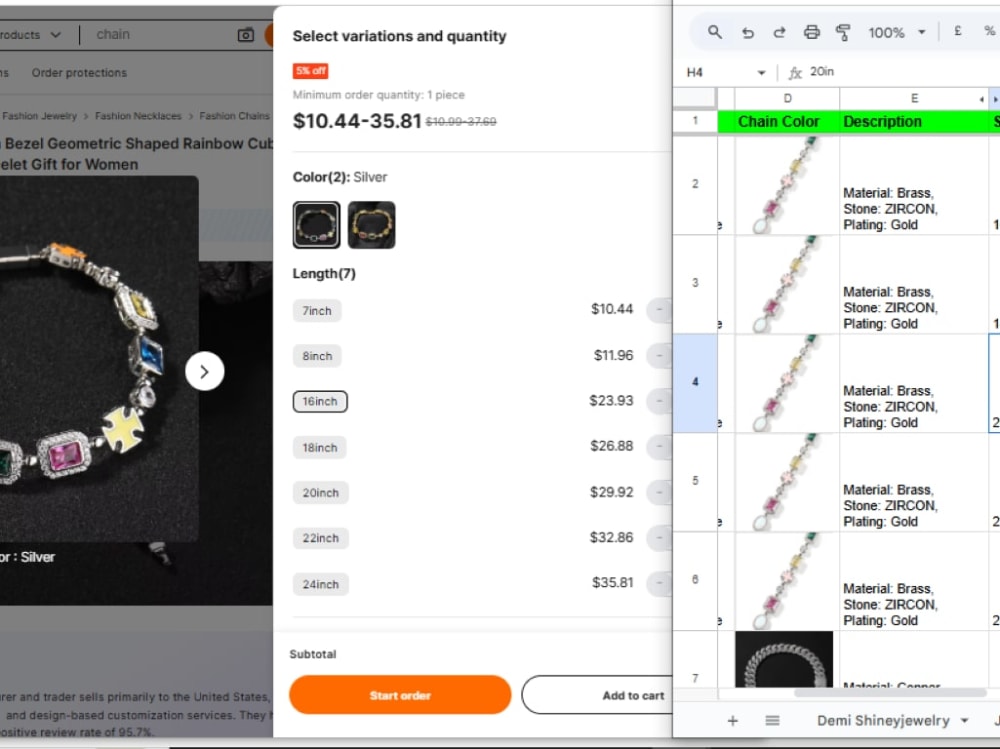Image resolution: width=1000 pixels, height=749 pixels.
Task: Select row 4 header in spreadsheet
Action: point(695,382)
